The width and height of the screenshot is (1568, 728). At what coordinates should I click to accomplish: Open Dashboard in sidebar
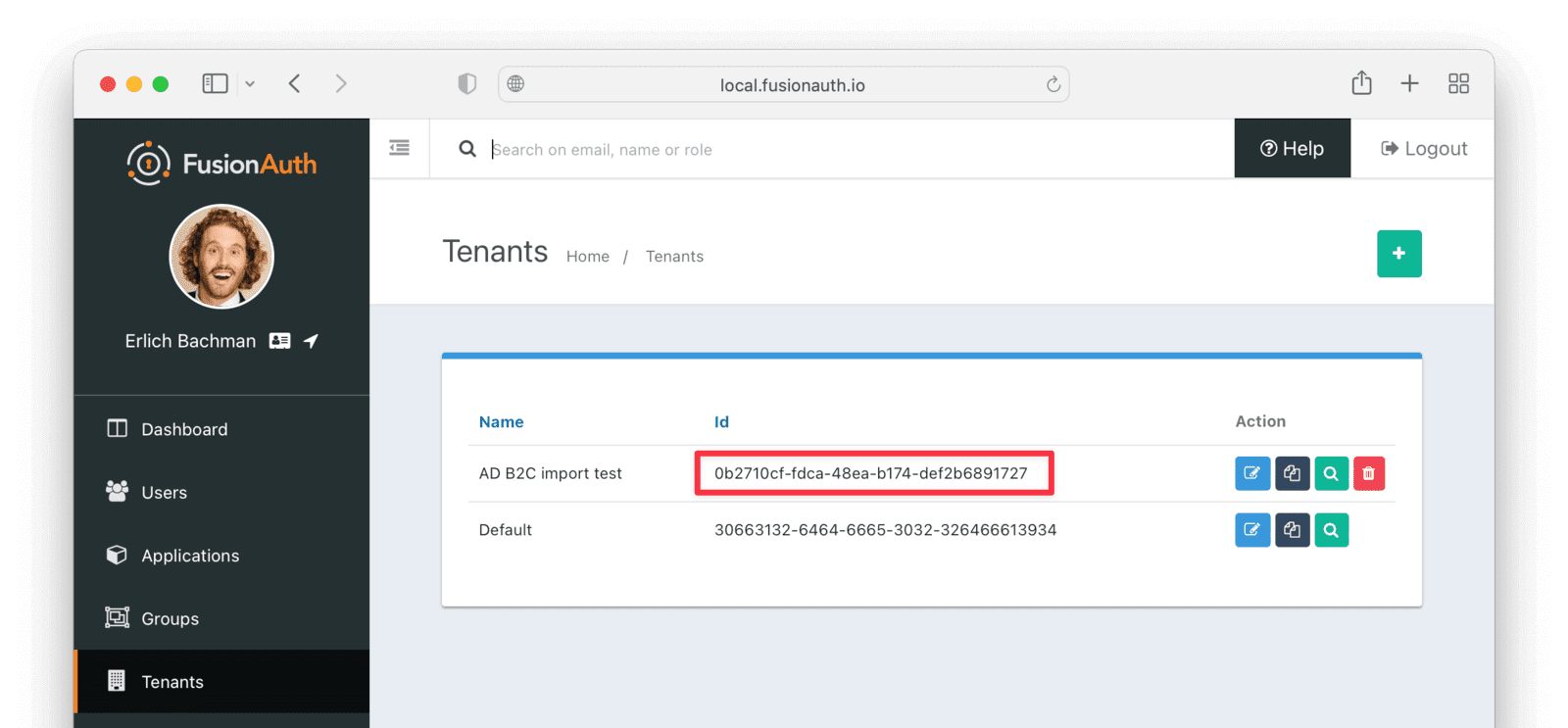[x=221, y=429]
